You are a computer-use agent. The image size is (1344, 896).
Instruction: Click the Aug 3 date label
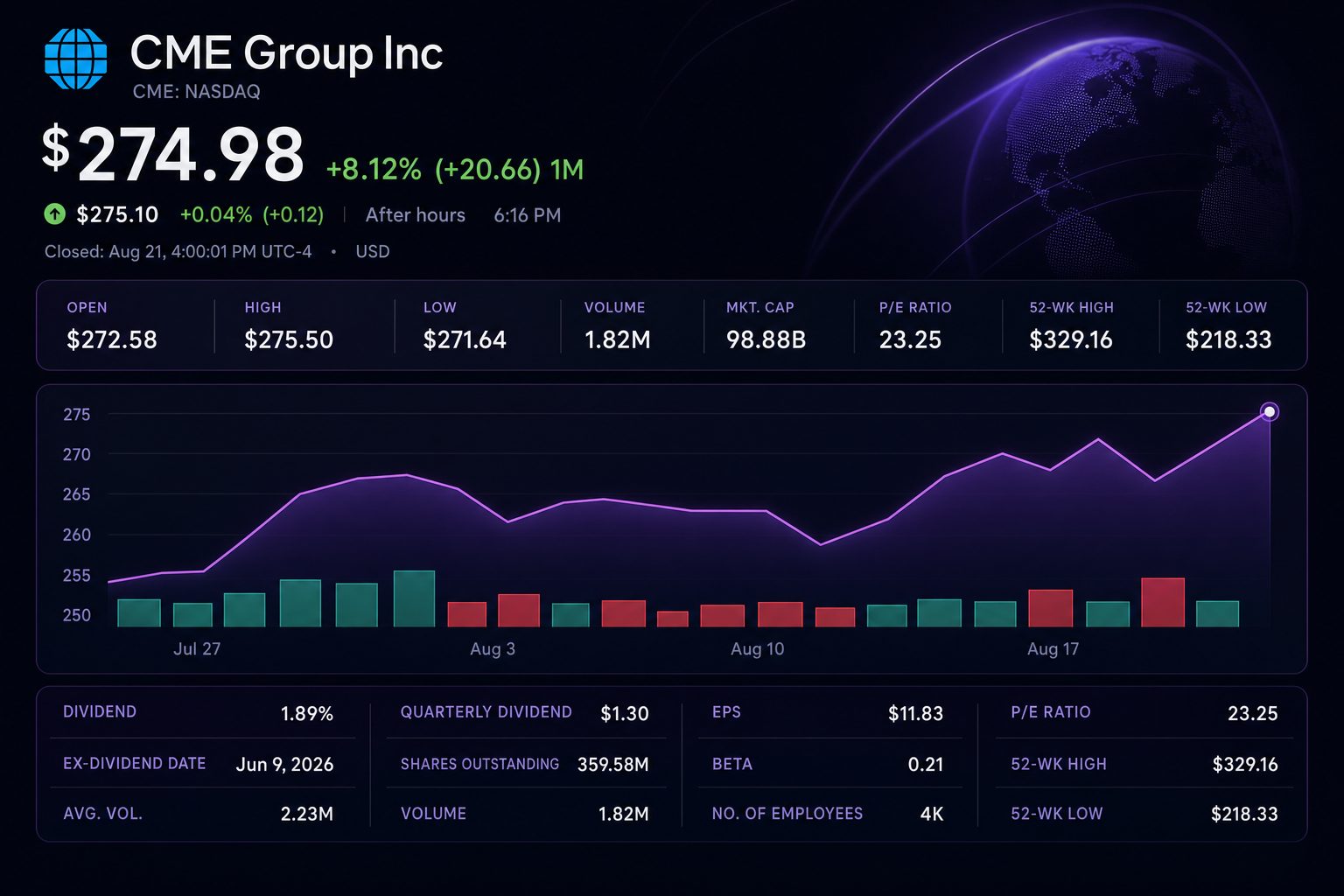(x=493, y=649)
